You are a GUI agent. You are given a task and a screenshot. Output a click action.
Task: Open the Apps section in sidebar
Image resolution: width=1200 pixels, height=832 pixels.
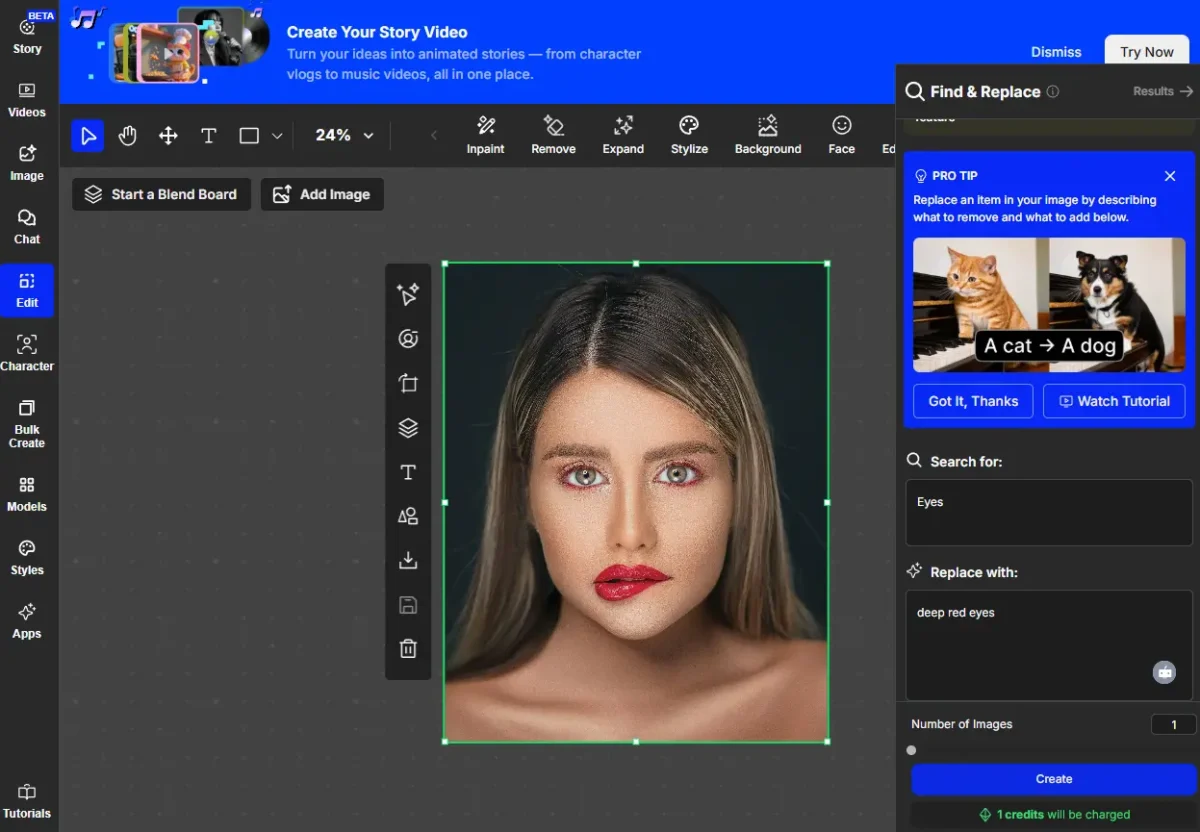tap(27, 621)
